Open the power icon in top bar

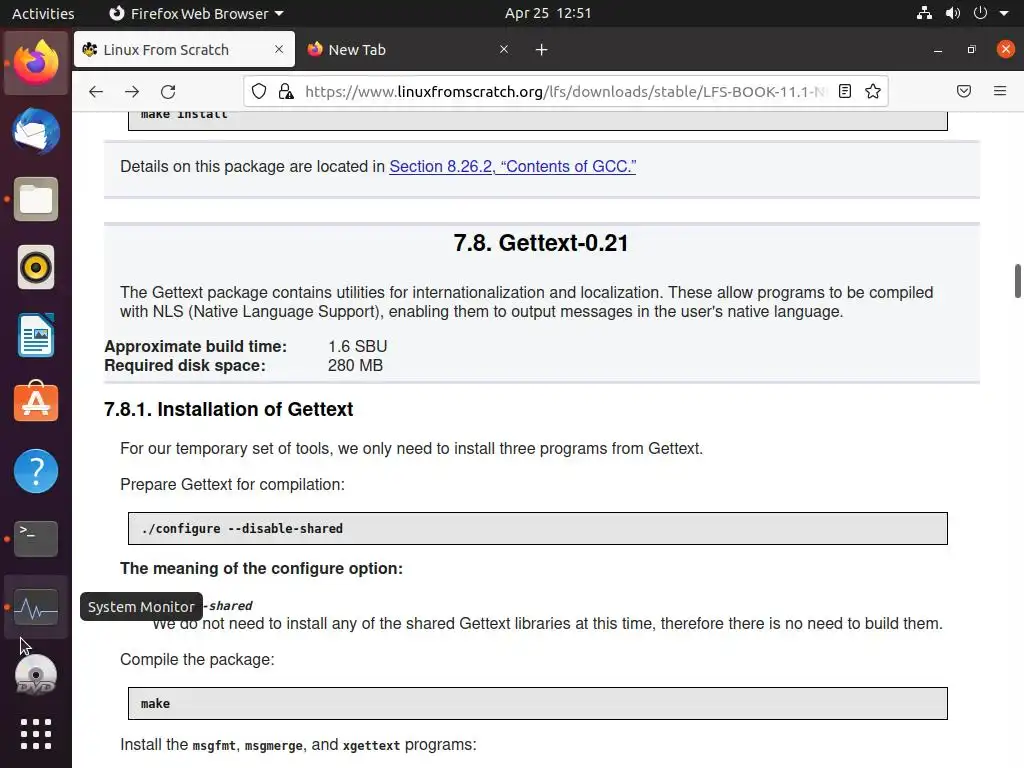[980, 13]
